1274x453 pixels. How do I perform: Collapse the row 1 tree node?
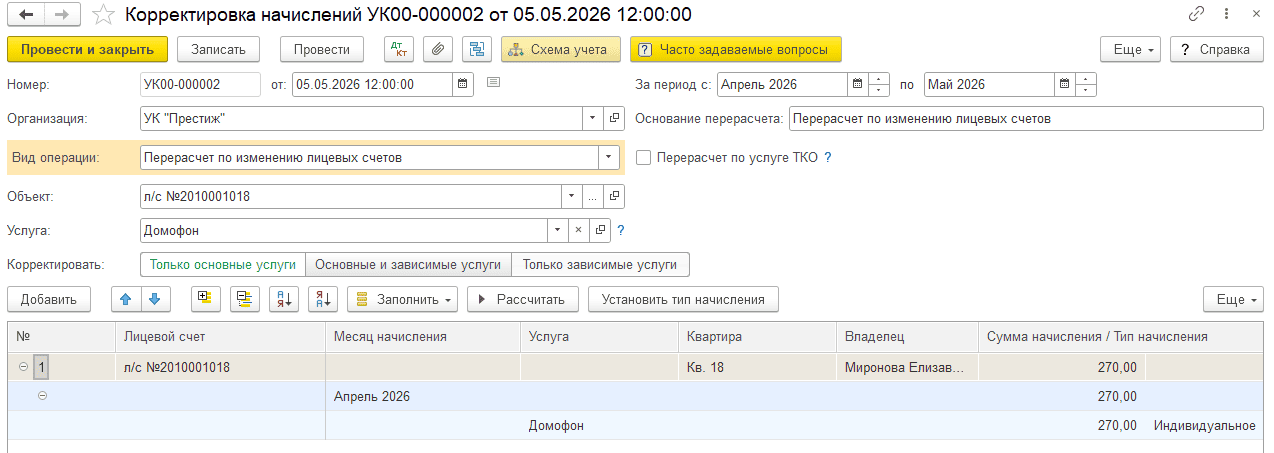23,367
